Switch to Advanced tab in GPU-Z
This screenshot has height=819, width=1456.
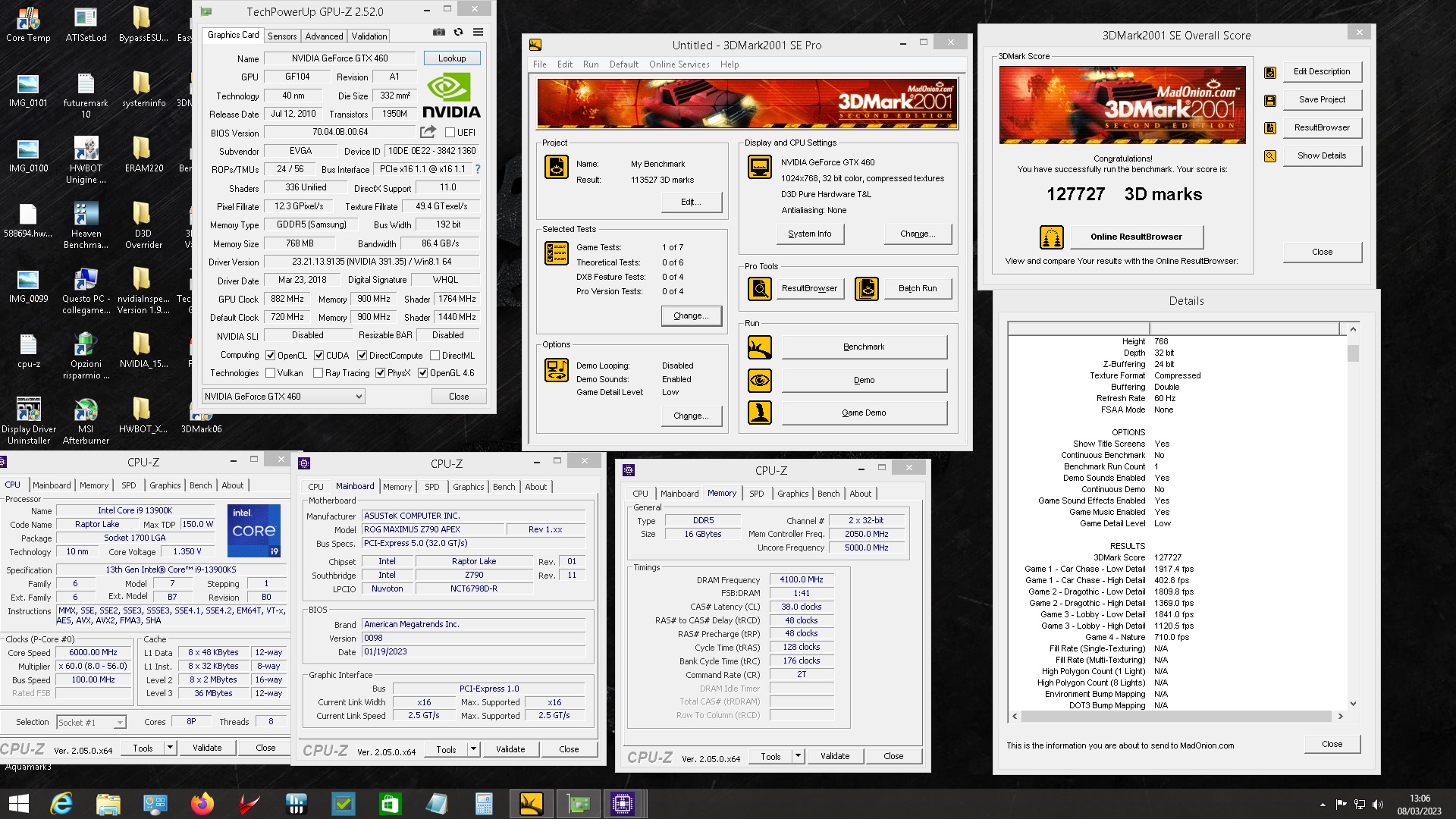coord(324,36)
